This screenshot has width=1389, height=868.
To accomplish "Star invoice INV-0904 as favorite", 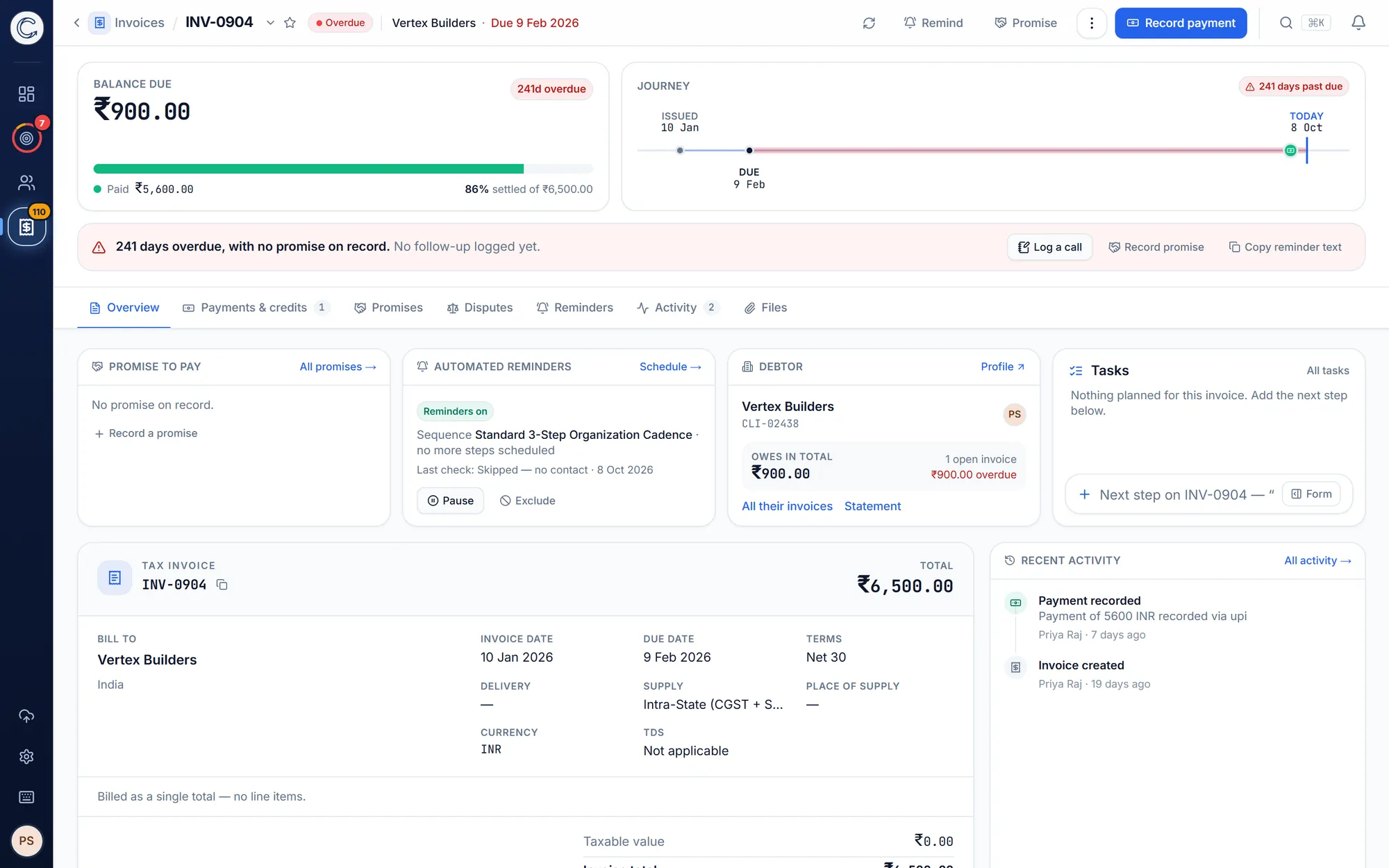I will 290,23.
